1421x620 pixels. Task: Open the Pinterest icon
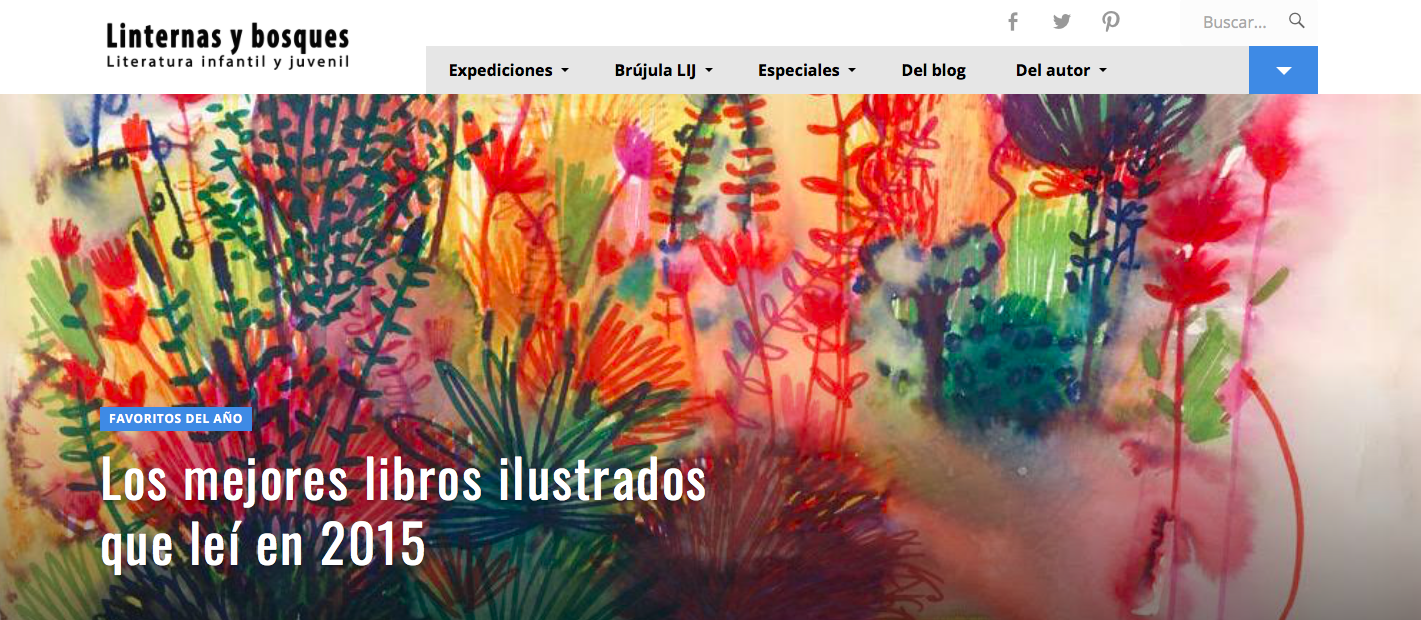tap(1110, 21)
